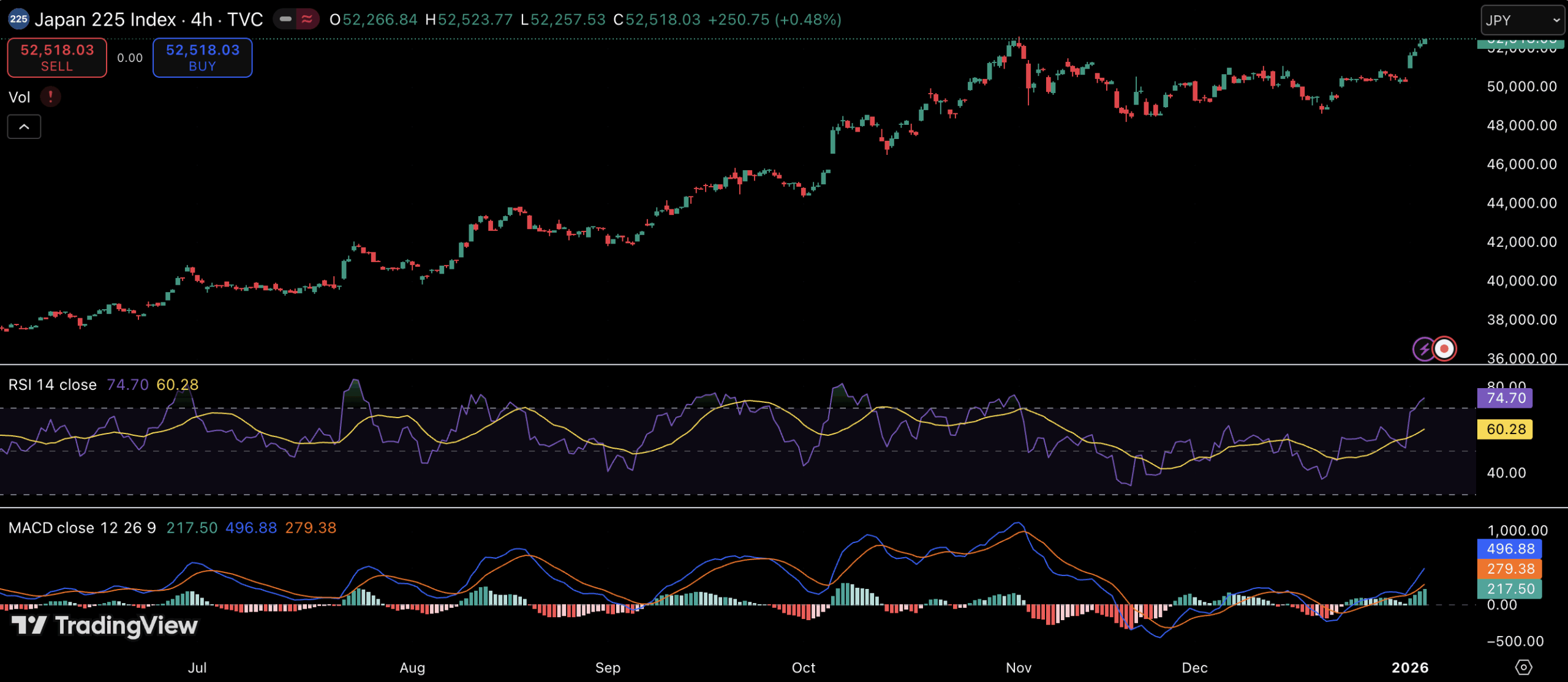Click the SELL 52,518.03 button
1568x682 pixels.
point(57,58)
